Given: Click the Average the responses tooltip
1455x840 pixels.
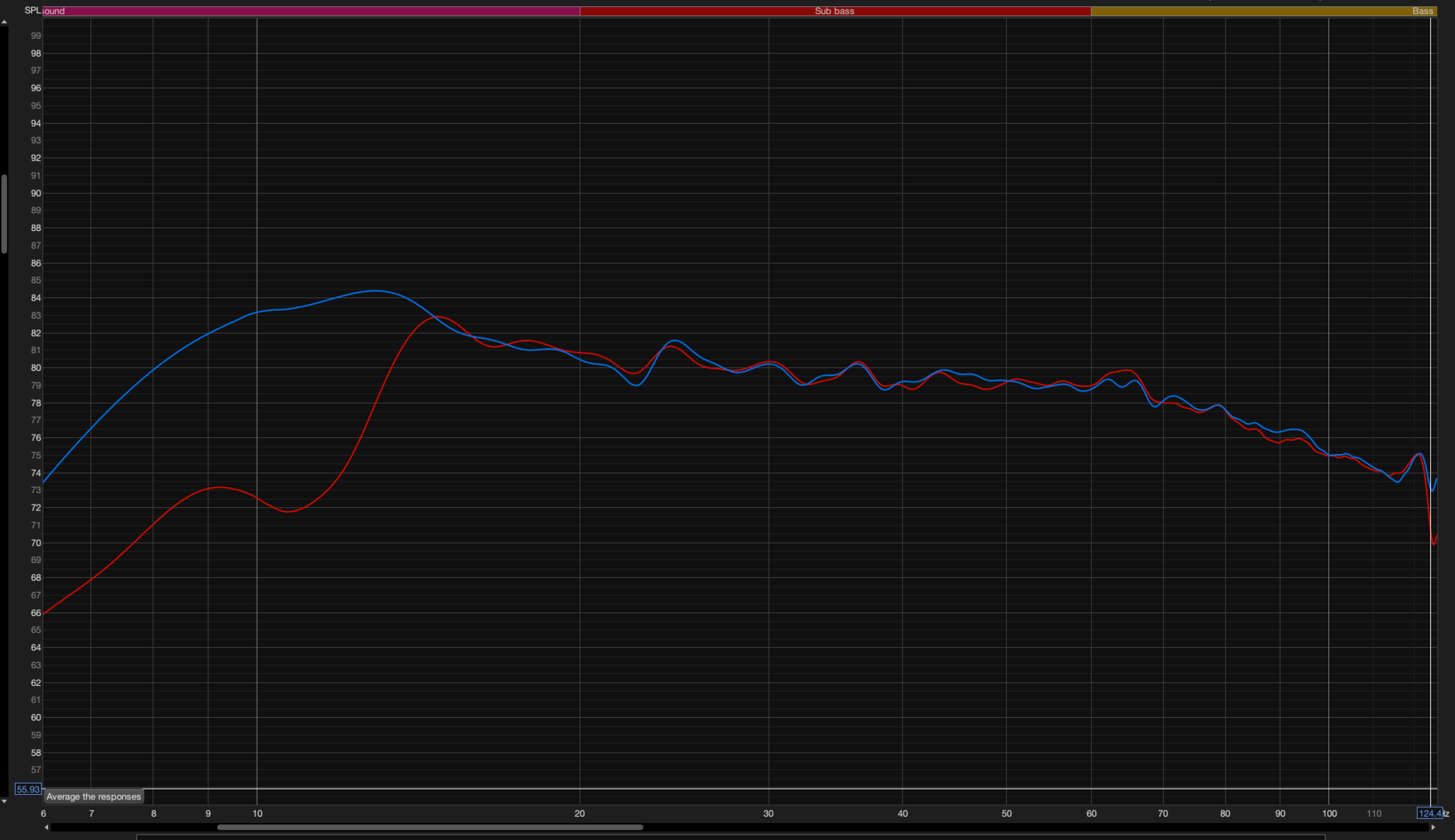Looking at the screenshot, I should coord(93,796).
